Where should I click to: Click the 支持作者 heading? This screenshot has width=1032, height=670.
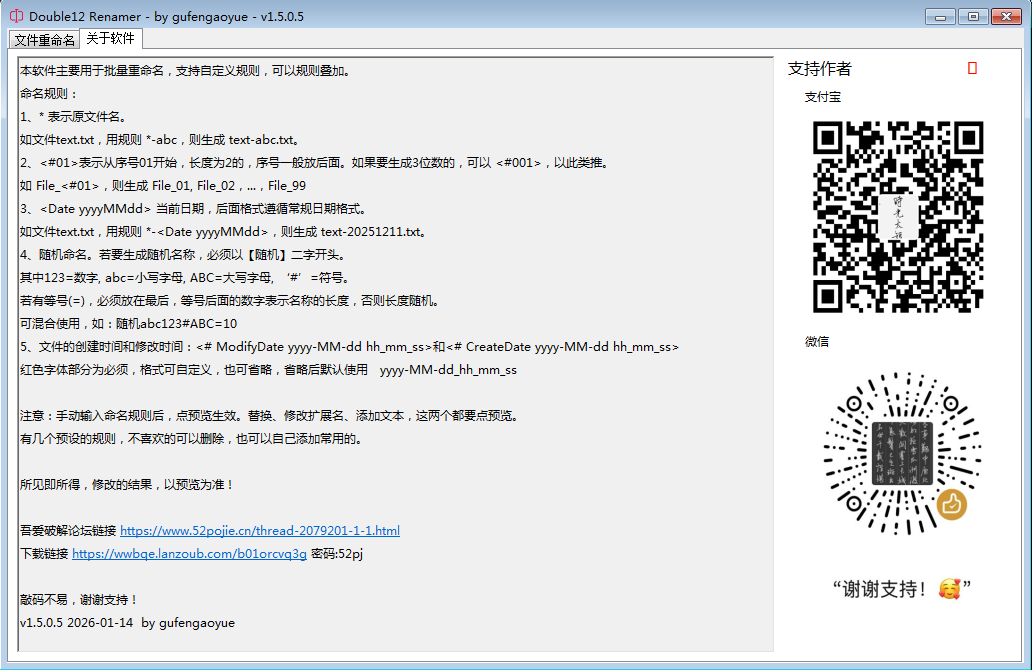point(819,69)
